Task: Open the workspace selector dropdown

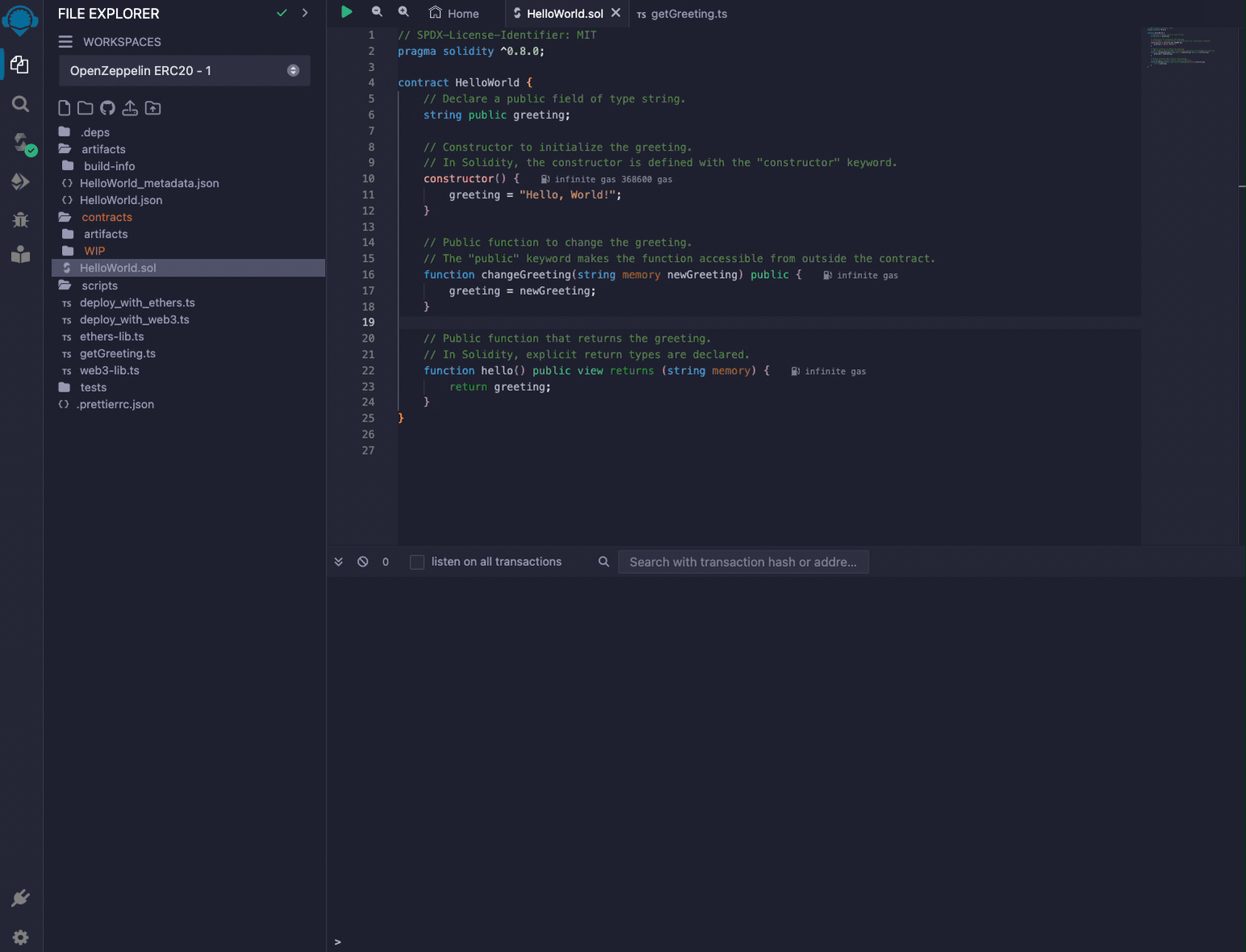Action: [293, 70]
